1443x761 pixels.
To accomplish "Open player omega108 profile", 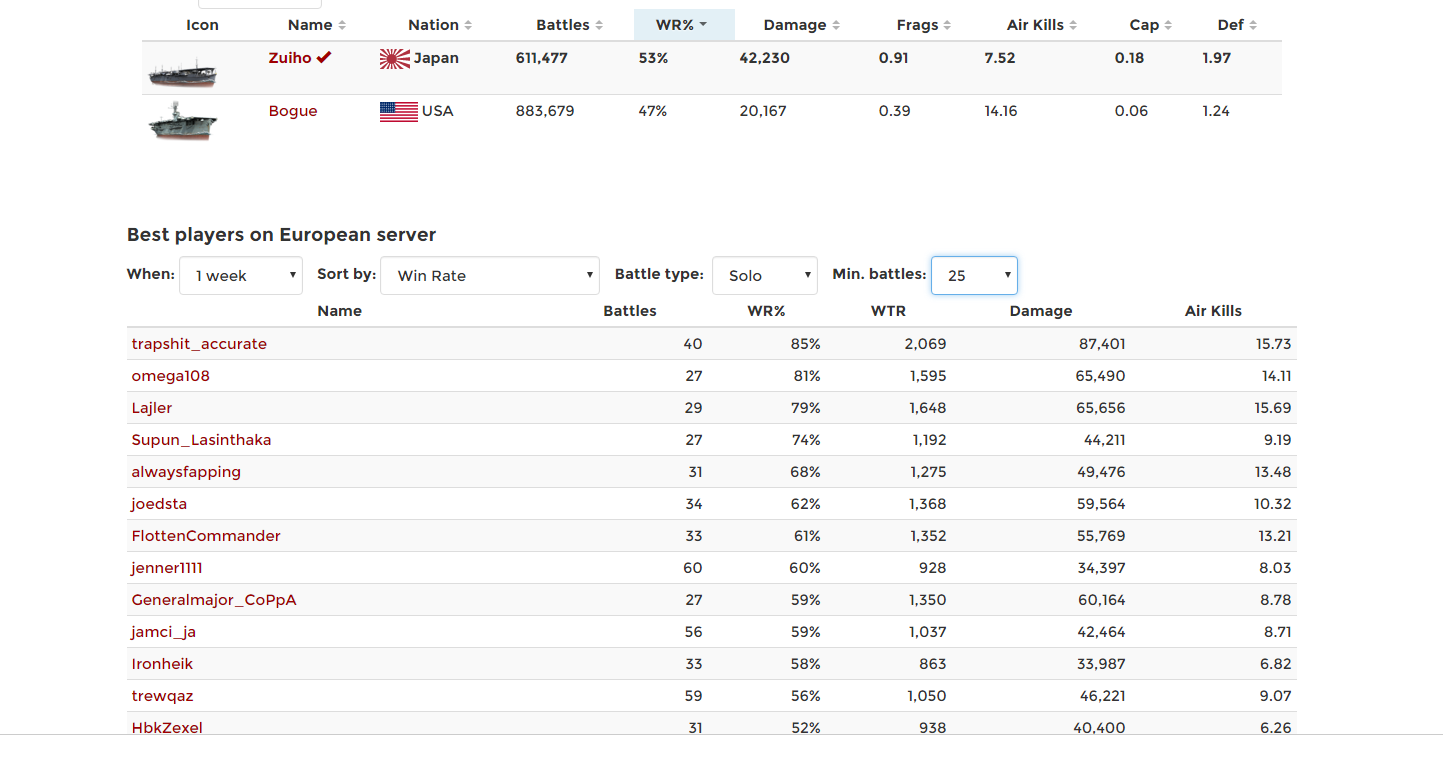I will pos(171,376).
